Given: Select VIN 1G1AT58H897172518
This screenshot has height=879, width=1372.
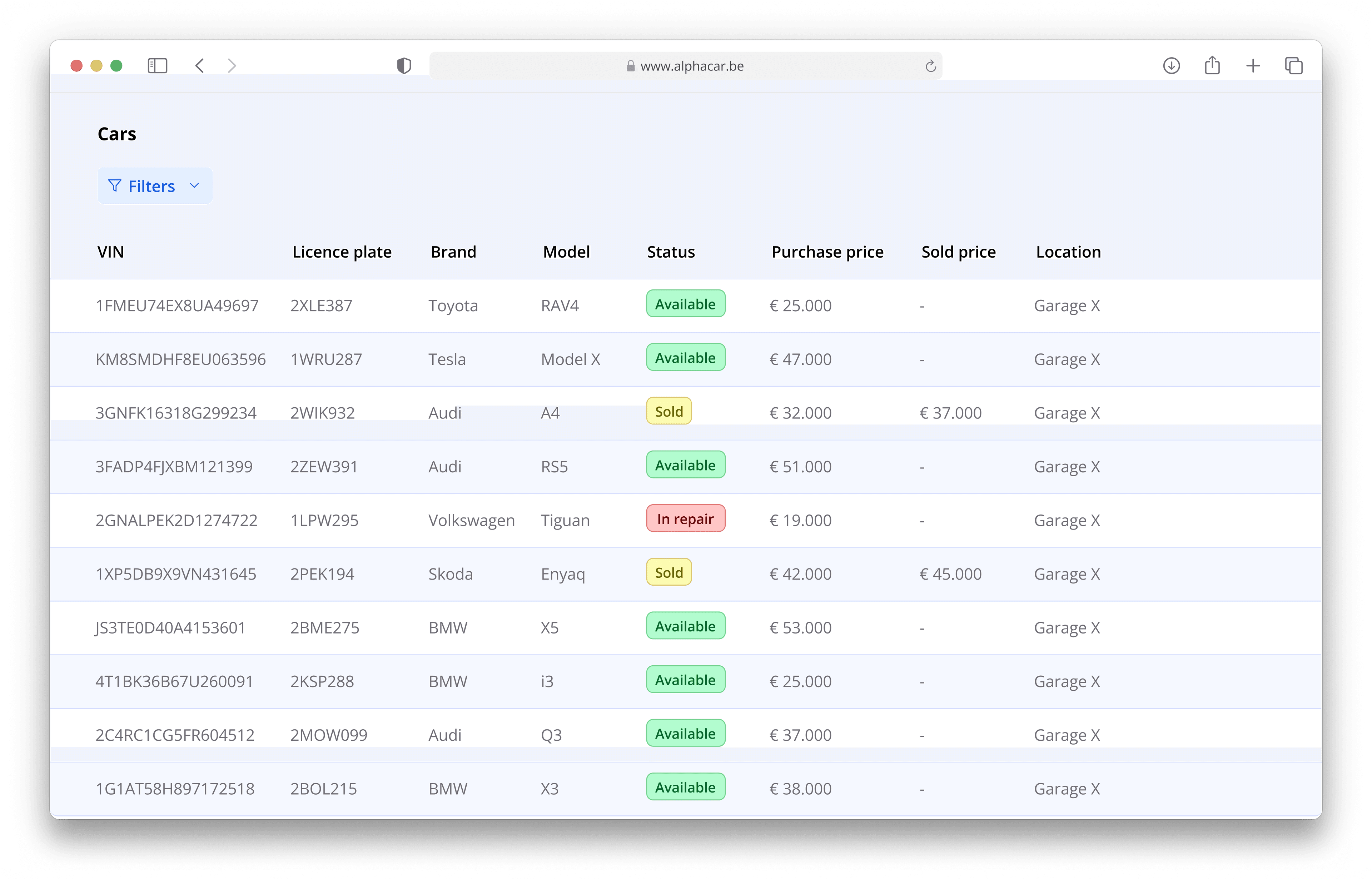Looking at the screenshot, I should pos(175,788).
